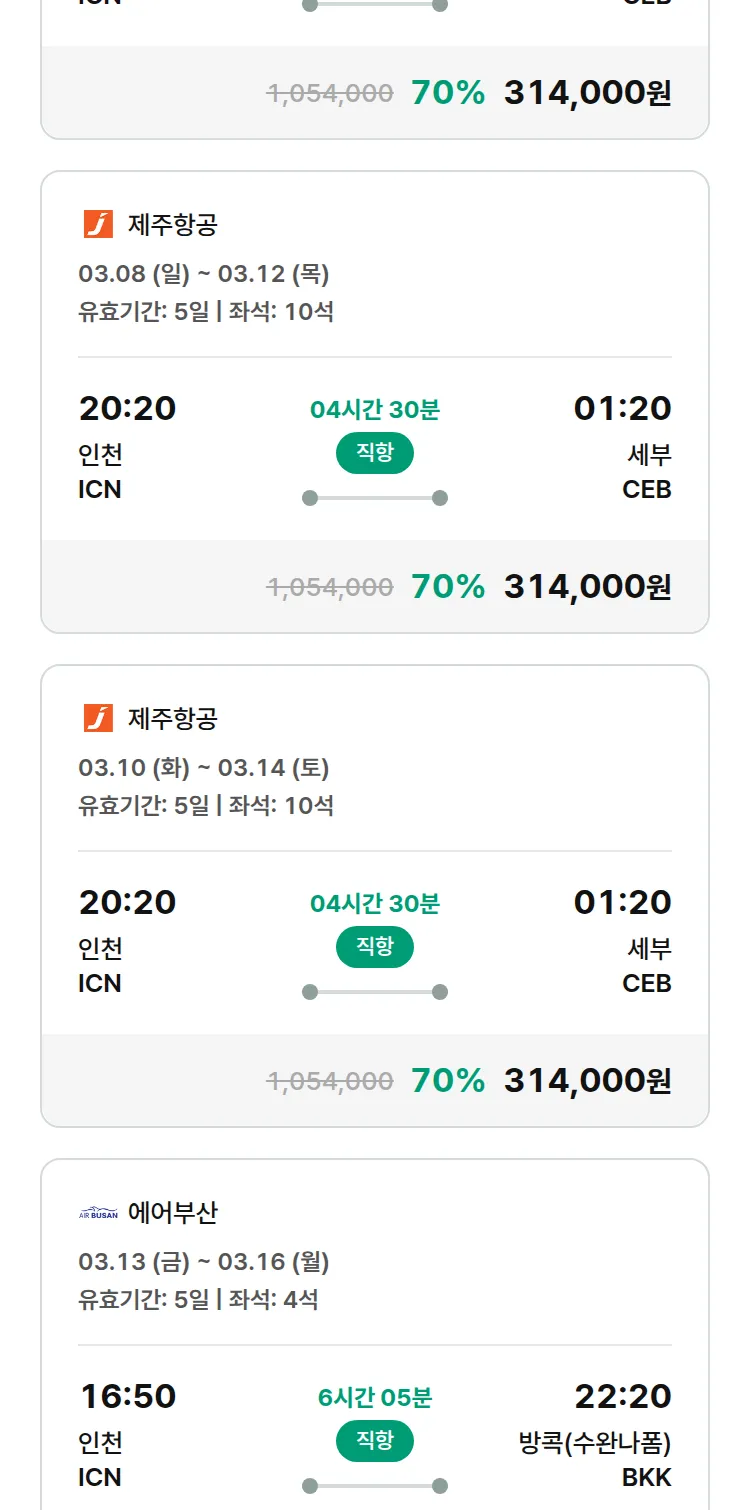Click the 16:50 departure time from 인천

(127, 1396)
